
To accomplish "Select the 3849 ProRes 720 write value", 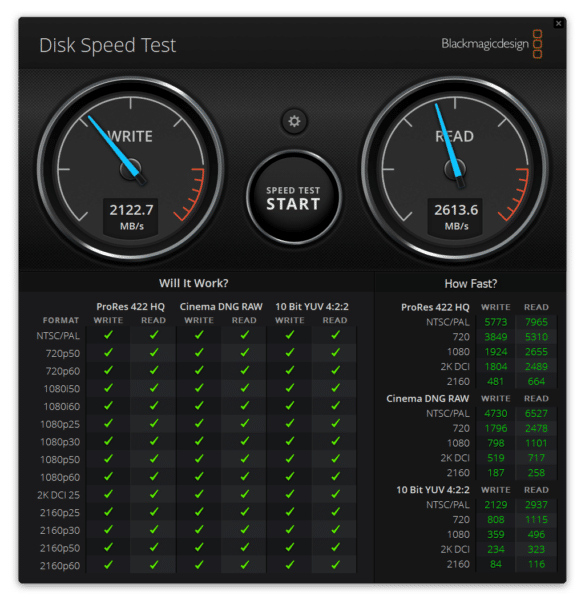I will point(496,337).
